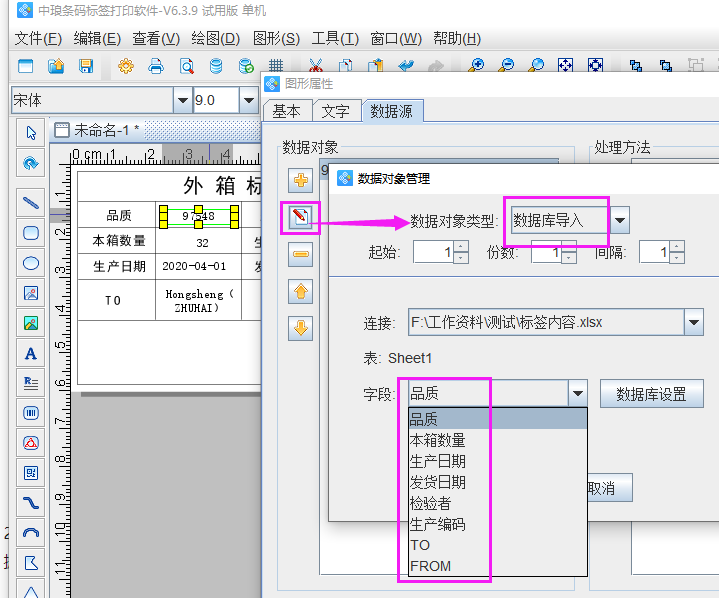
Task: Click the scissors Cut icon
Action: [x=315, y=66]
